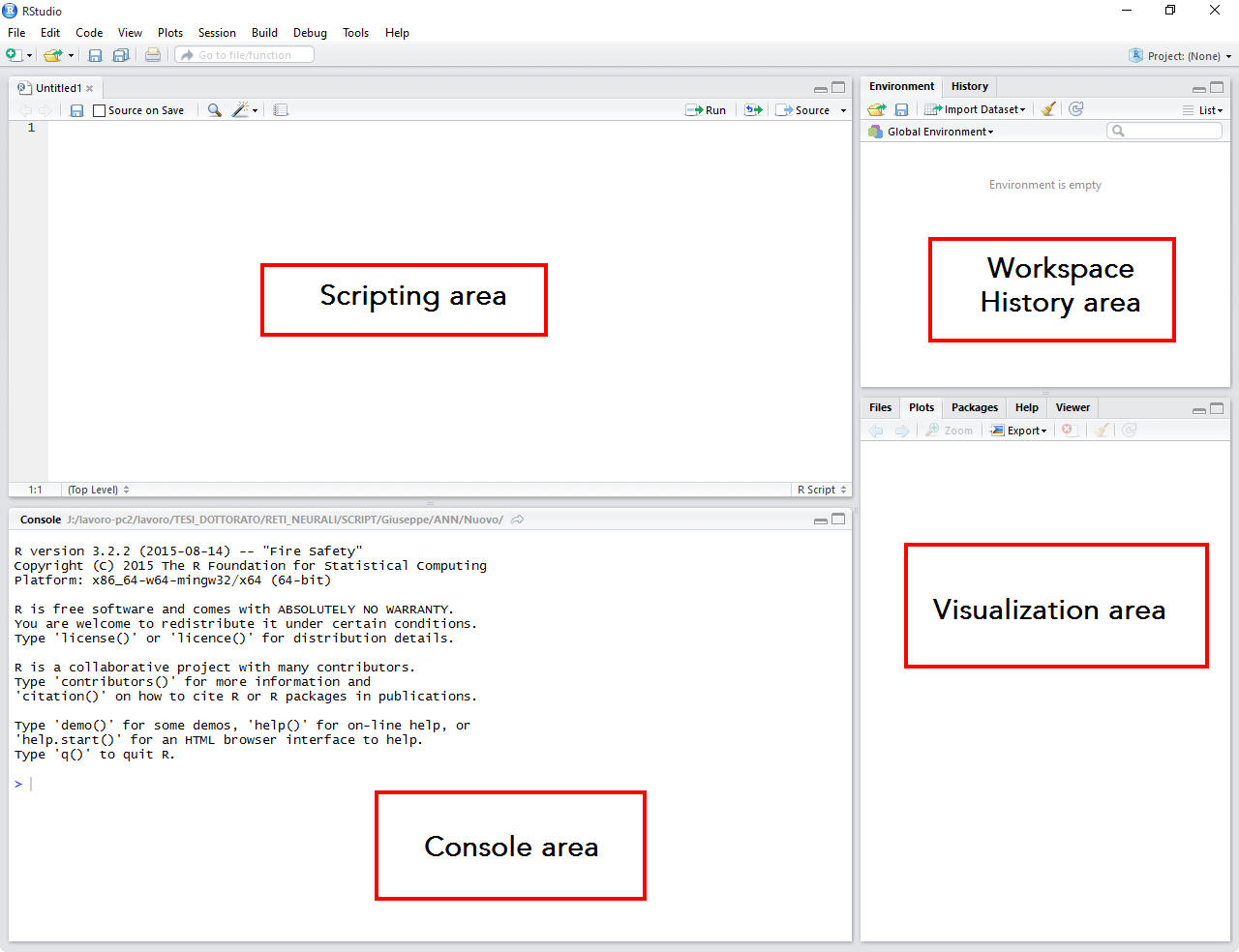Open the Project: (None) menu

tap(1181, 56)
